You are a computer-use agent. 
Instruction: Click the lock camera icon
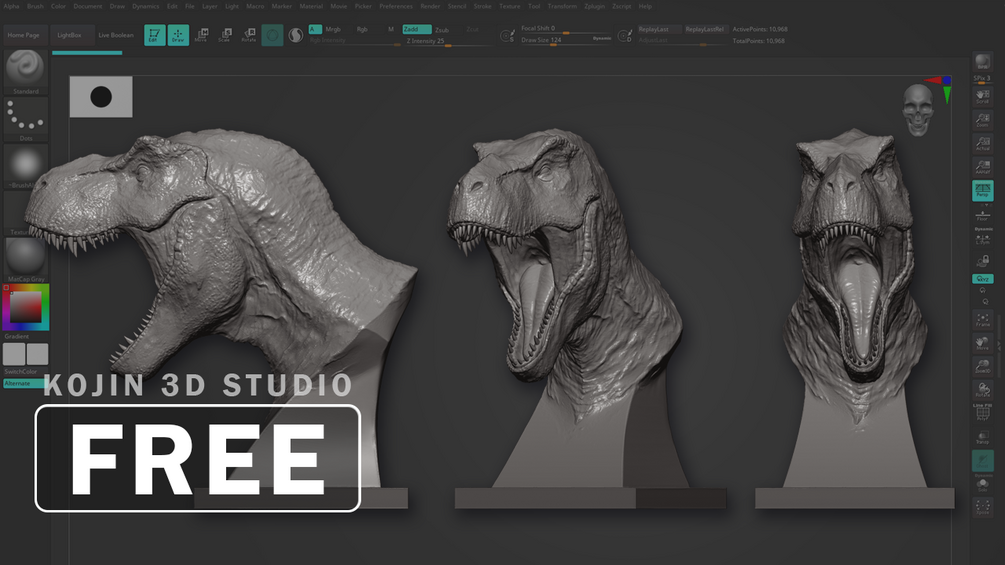coord(982,261)
